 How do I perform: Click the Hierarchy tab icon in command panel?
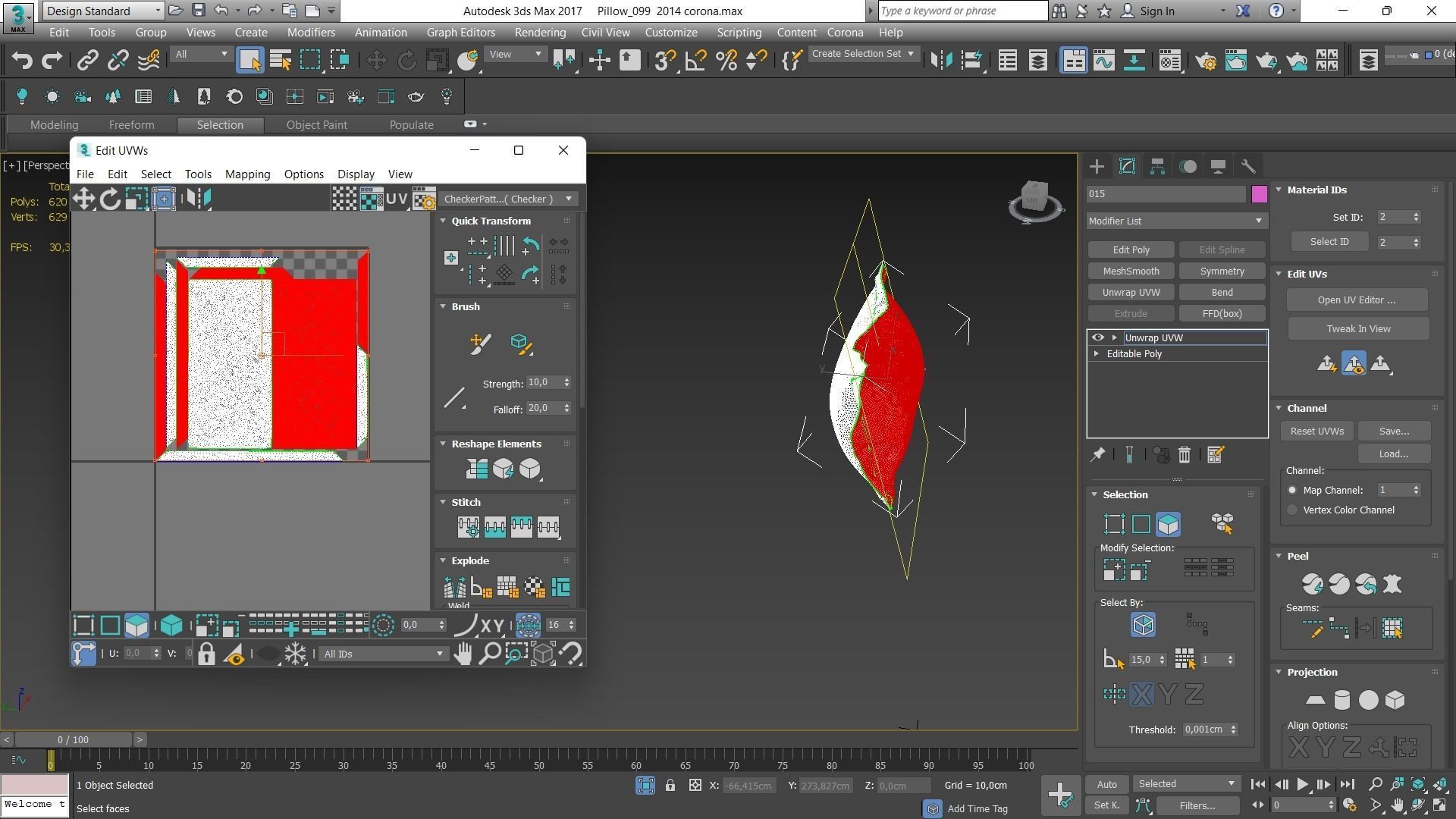(1157, 167)
